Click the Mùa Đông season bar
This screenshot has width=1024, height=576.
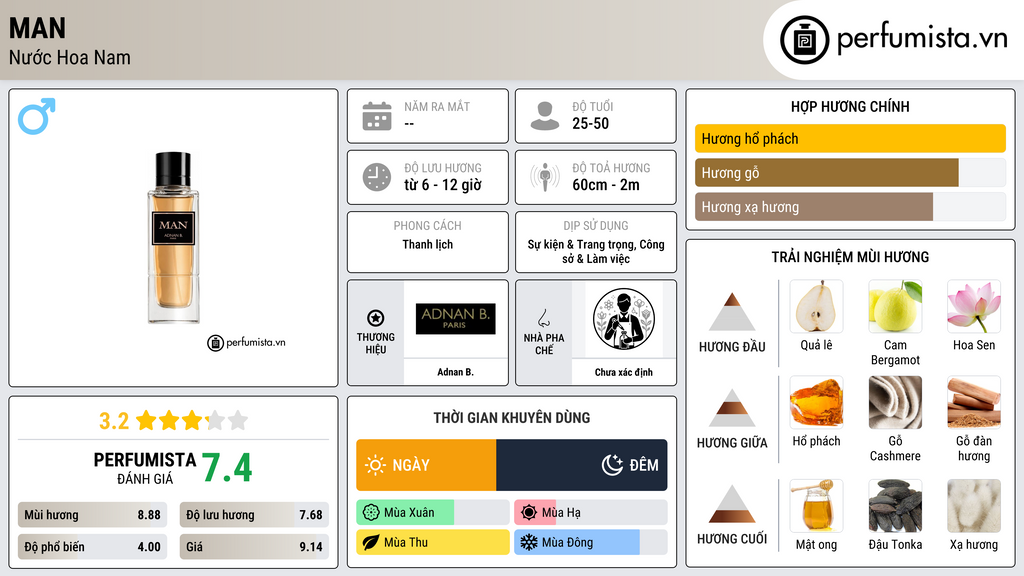(590, 542)
